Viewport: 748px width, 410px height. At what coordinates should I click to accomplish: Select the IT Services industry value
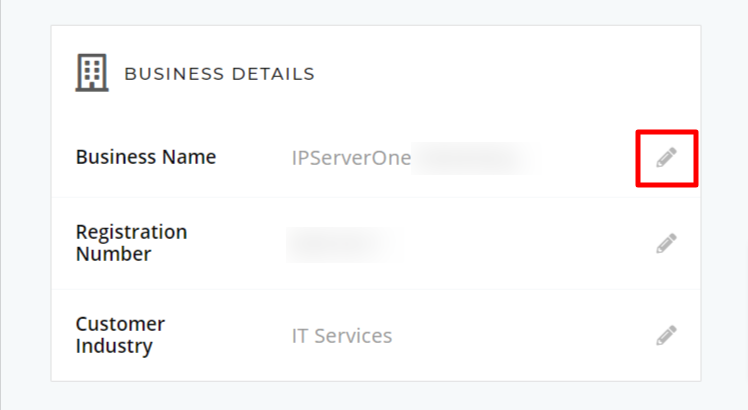(x=342, y=336)
